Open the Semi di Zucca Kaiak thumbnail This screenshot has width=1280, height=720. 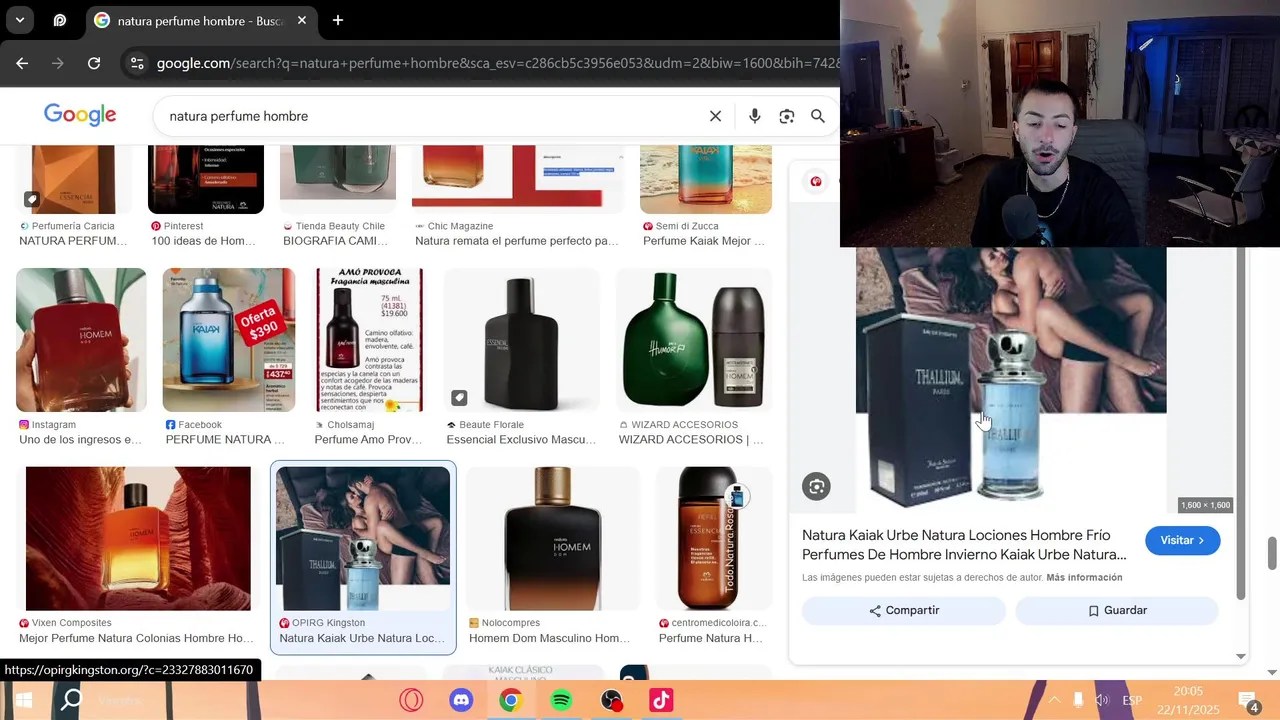(x=706, y=179)
